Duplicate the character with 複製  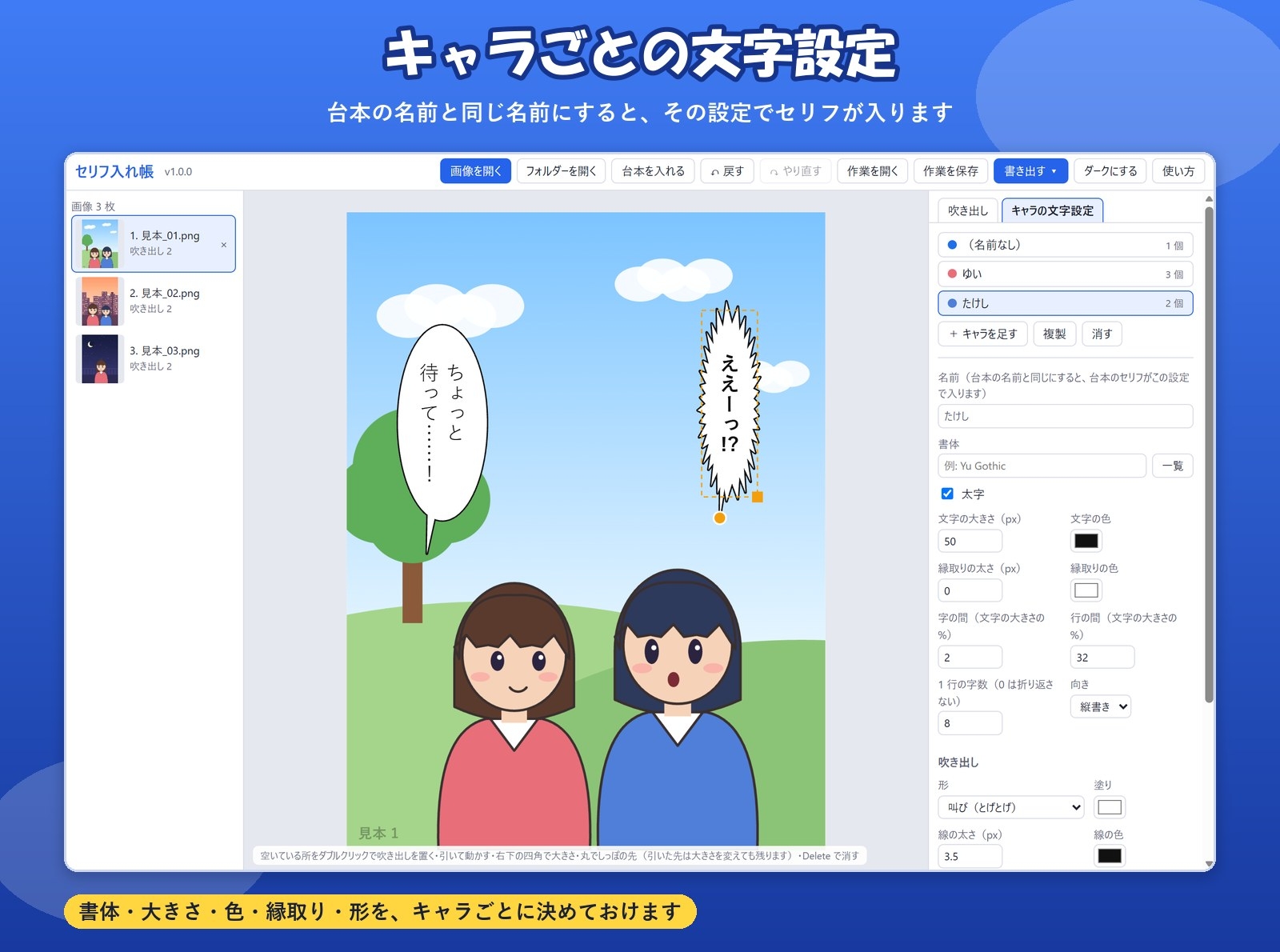[1054, 334]
